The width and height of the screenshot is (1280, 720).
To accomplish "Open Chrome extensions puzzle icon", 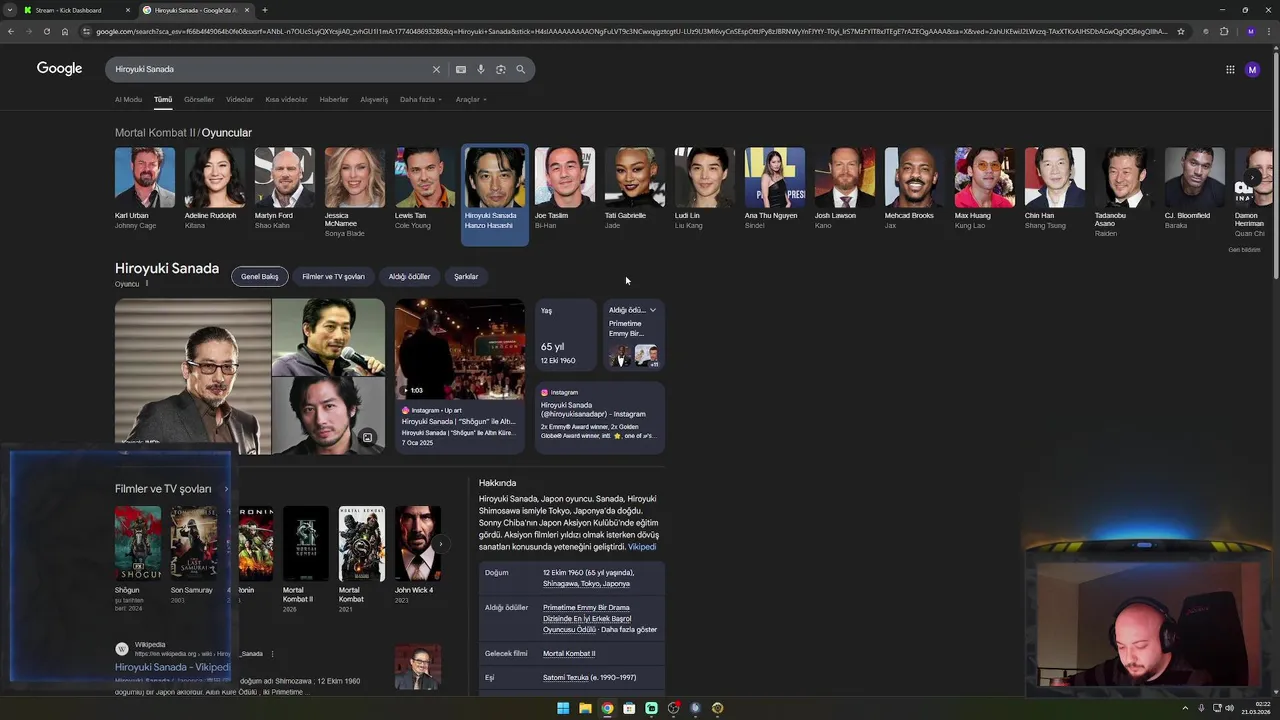I will [x=1224, y=31].
